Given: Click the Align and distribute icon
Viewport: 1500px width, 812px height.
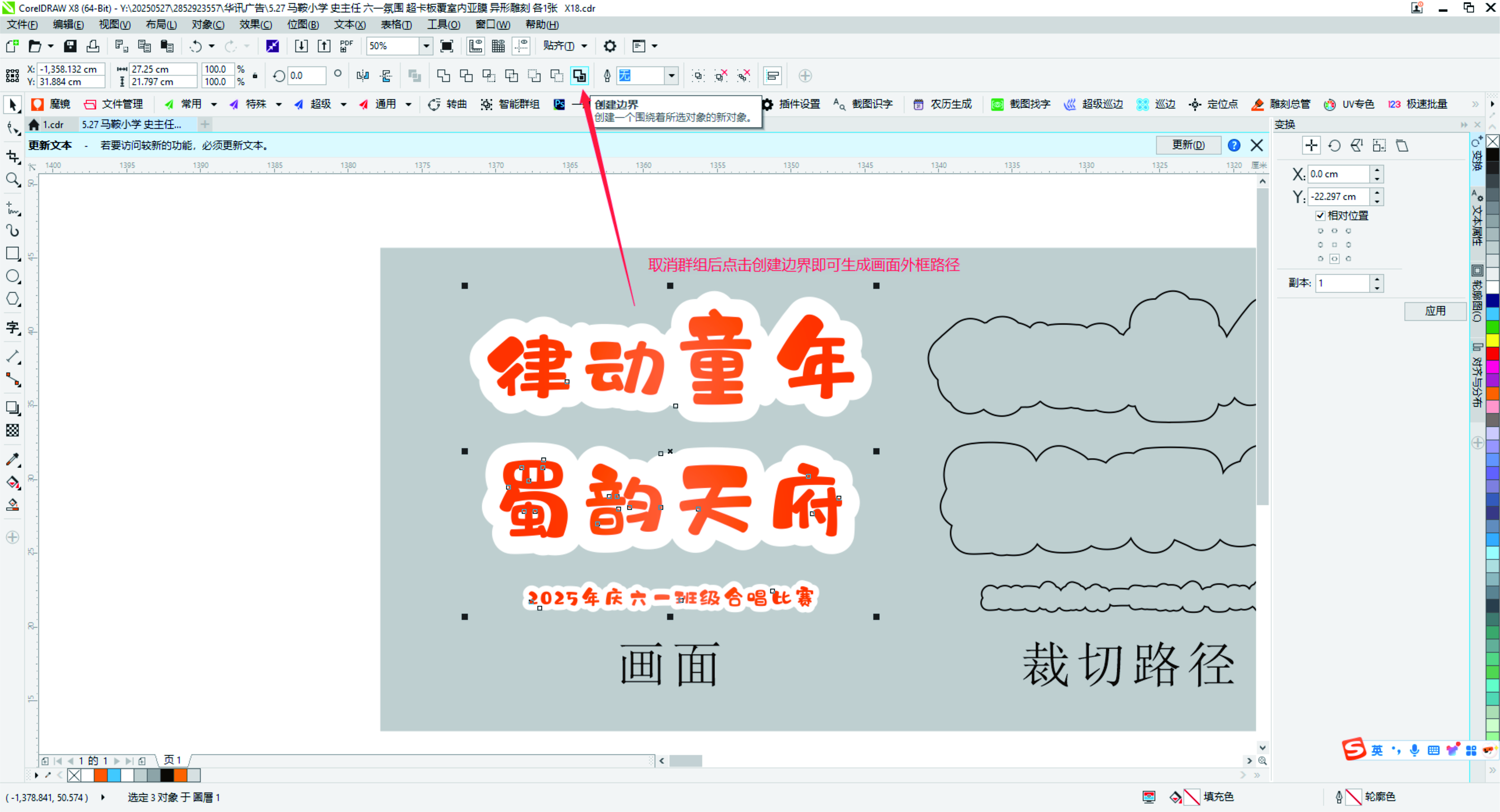Looking at the screenshot, I should tap(773, 76).
